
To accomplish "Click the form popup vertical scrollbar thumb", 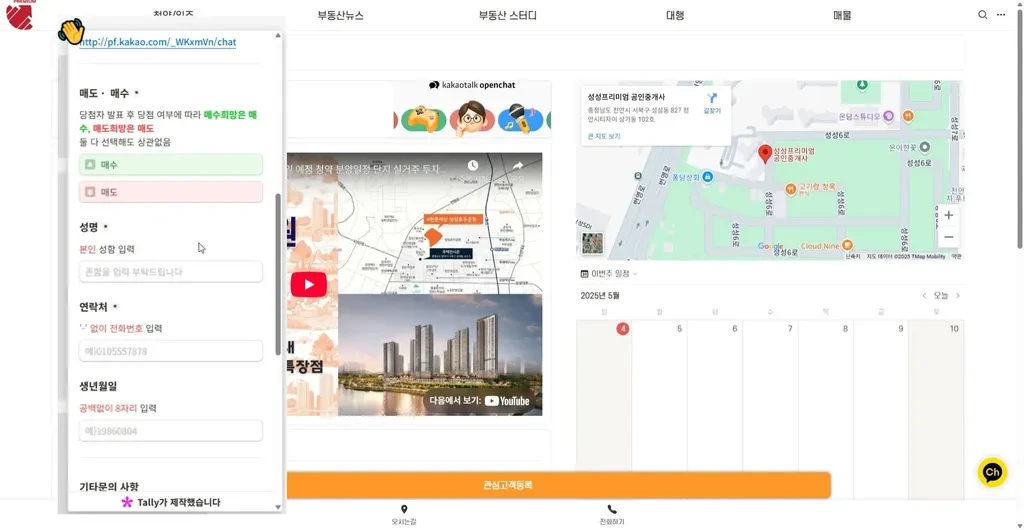I will [x=278, y=274].
